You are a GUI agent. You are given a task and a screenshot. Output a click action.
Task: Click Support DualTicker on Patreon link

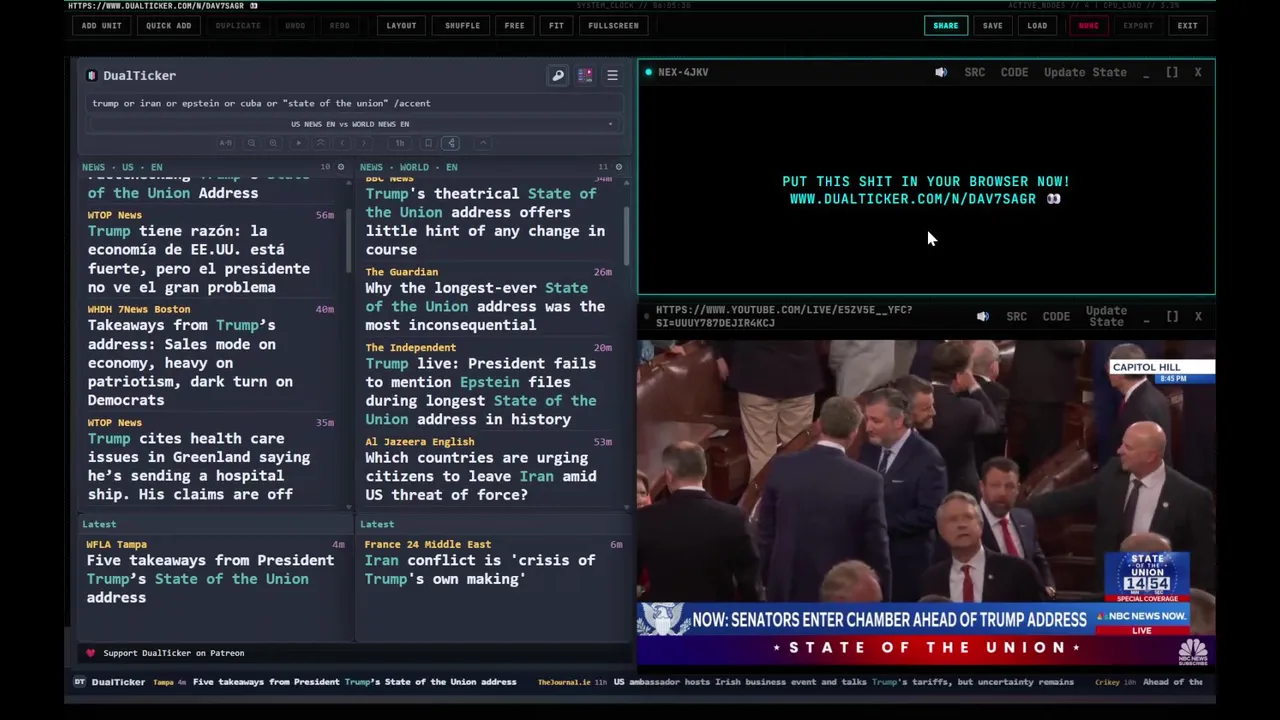point(173,653)
